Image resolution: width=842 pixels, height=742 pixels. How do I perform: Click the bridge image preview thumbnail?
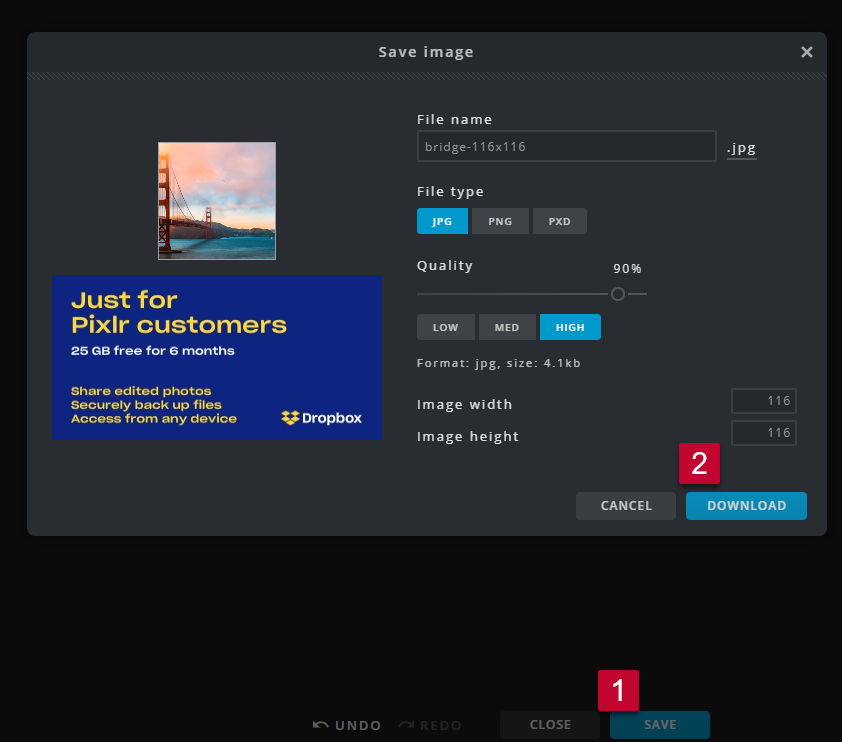pyautogui.click(x=216, y=201)
